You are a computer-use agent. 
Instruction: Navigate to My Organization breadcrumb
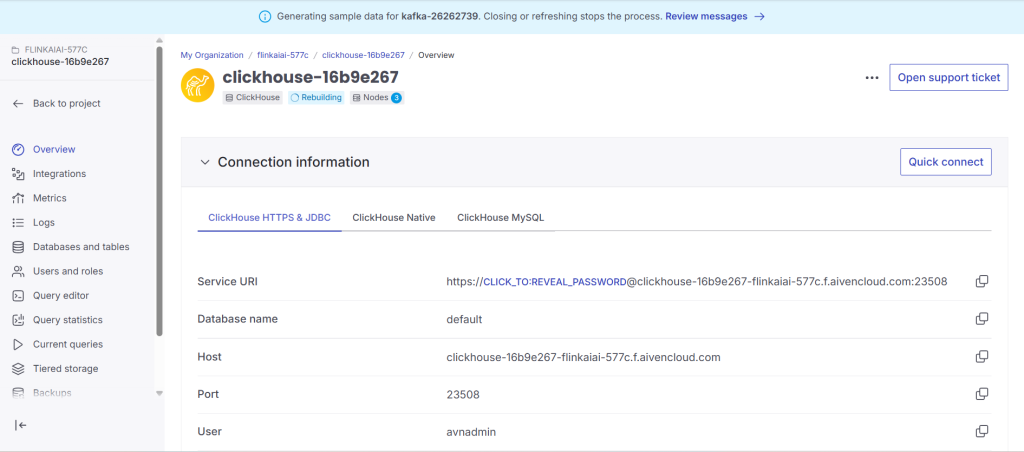tap(212, 55)
